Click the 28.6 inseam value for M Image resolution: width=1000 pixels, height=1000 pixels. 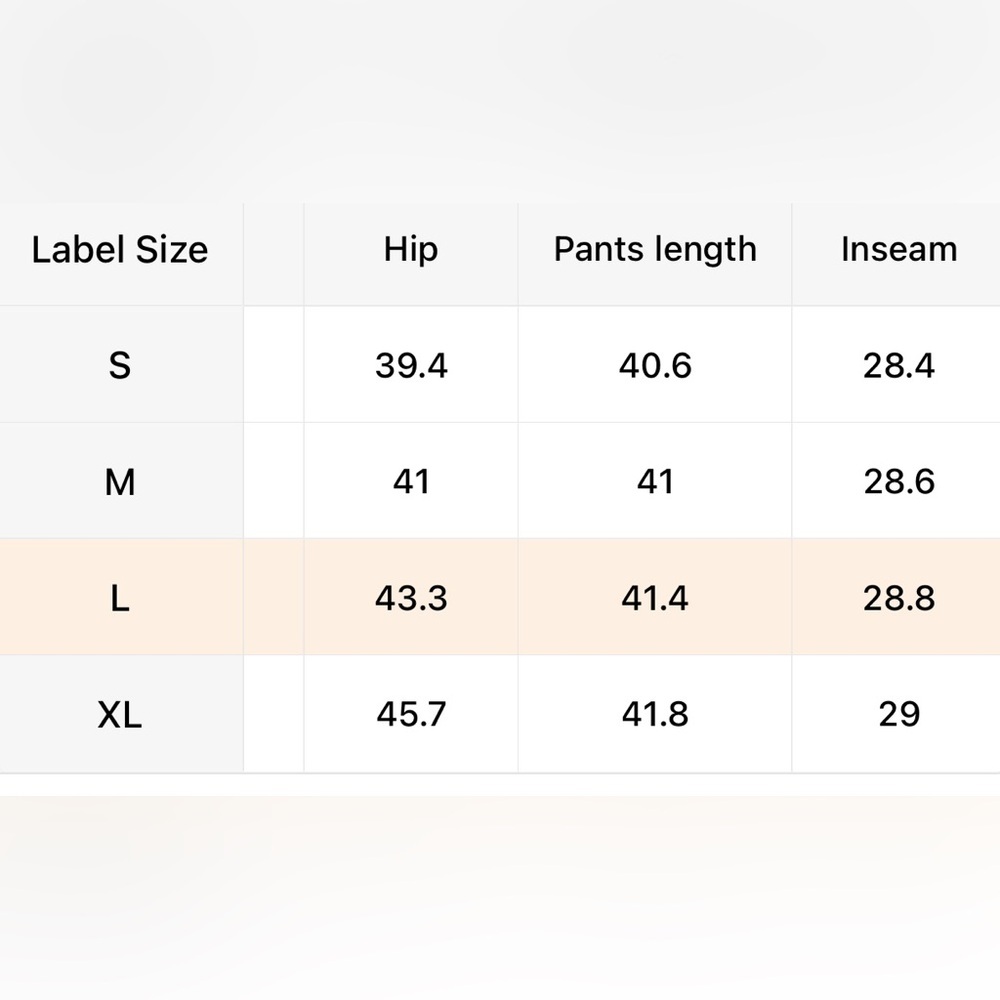tap(899, 482)
